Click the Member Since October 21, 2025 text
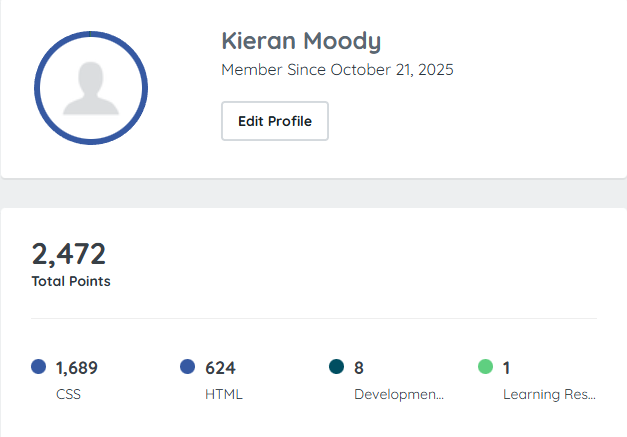The height and width of the screenshot is (437, 627). pyautogui.click(x=337, y=70)
